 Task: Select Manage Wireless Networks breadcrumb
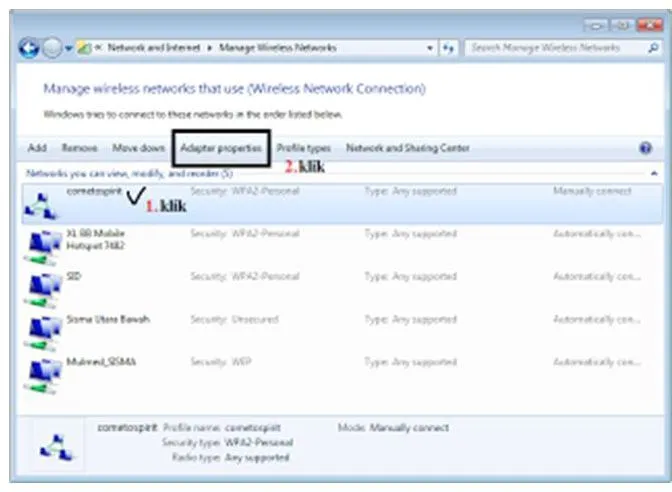(x=278, y=48)
